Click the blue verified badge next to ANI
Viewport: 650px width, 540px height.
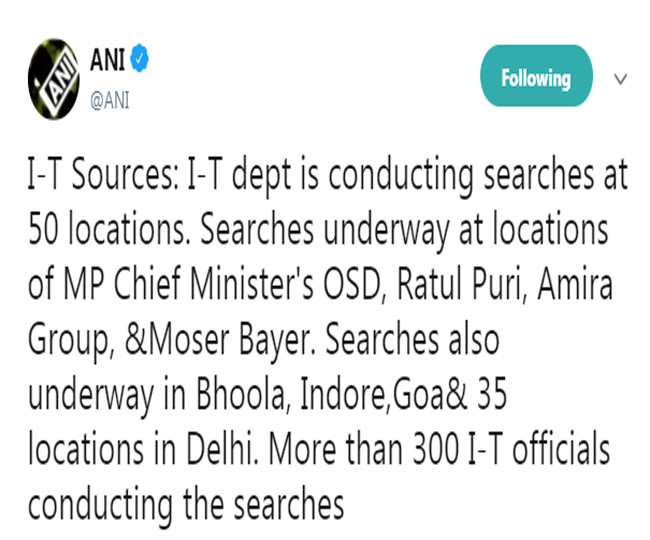(139, 58)
